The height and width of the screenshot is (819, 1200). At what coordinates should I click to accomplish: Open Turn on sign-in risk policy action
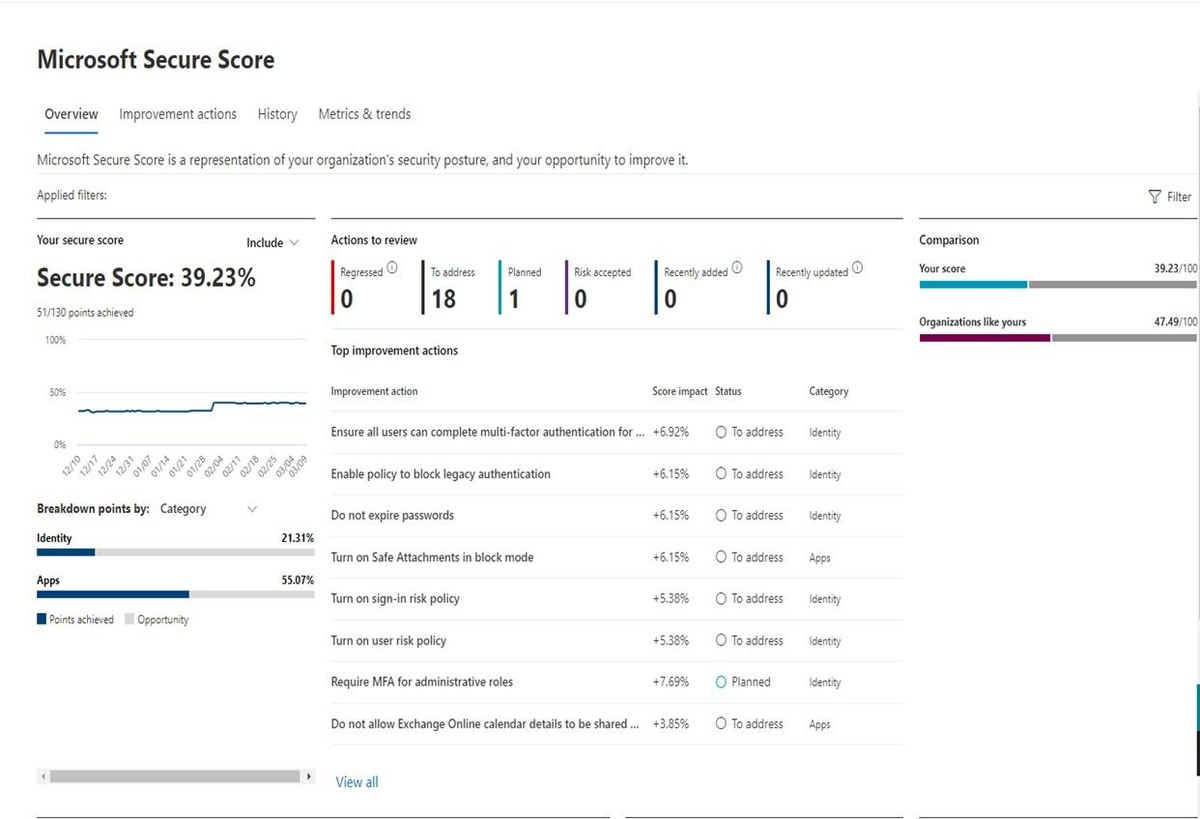(396, 599)
